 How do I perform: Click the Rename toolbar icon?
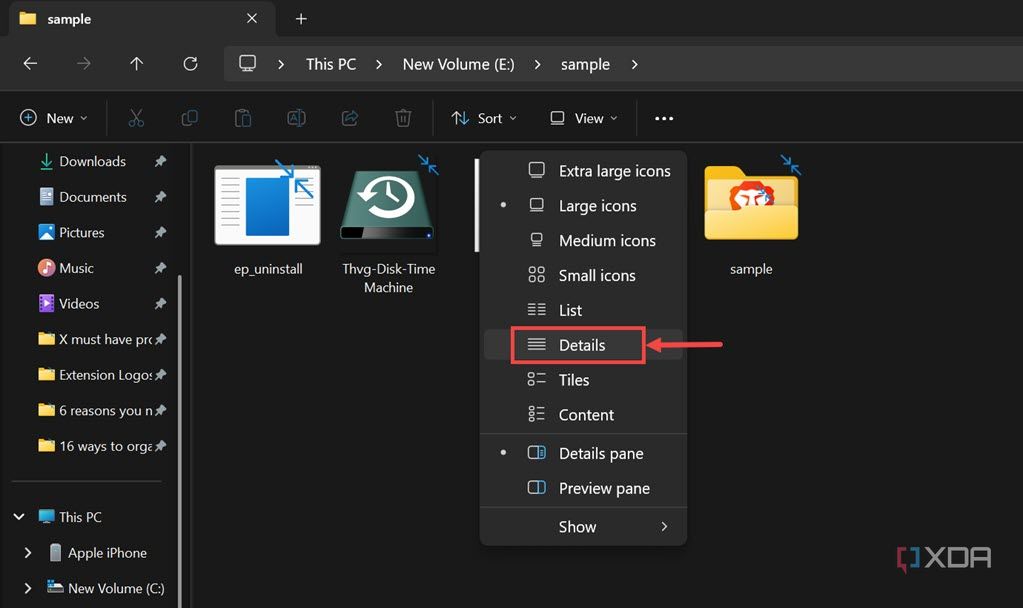coord(296,118)
